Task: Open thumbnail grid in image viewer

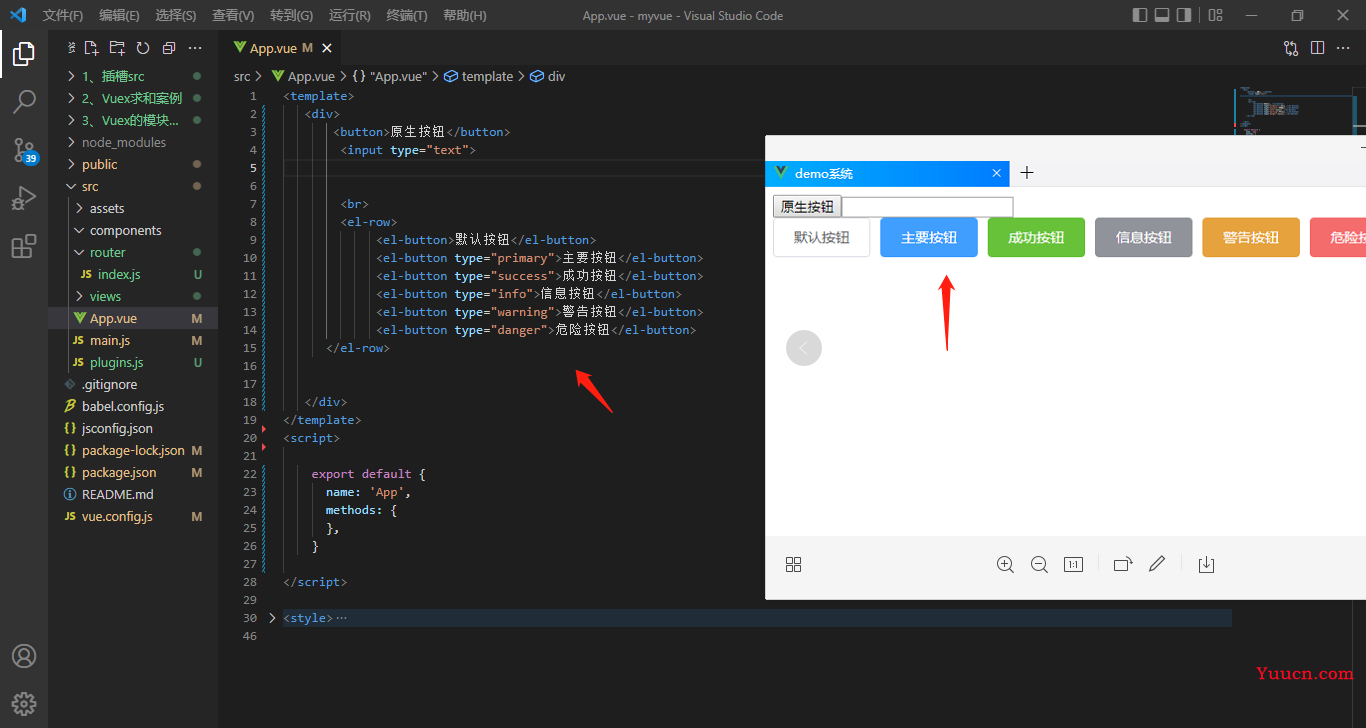Action: point(793,565)
